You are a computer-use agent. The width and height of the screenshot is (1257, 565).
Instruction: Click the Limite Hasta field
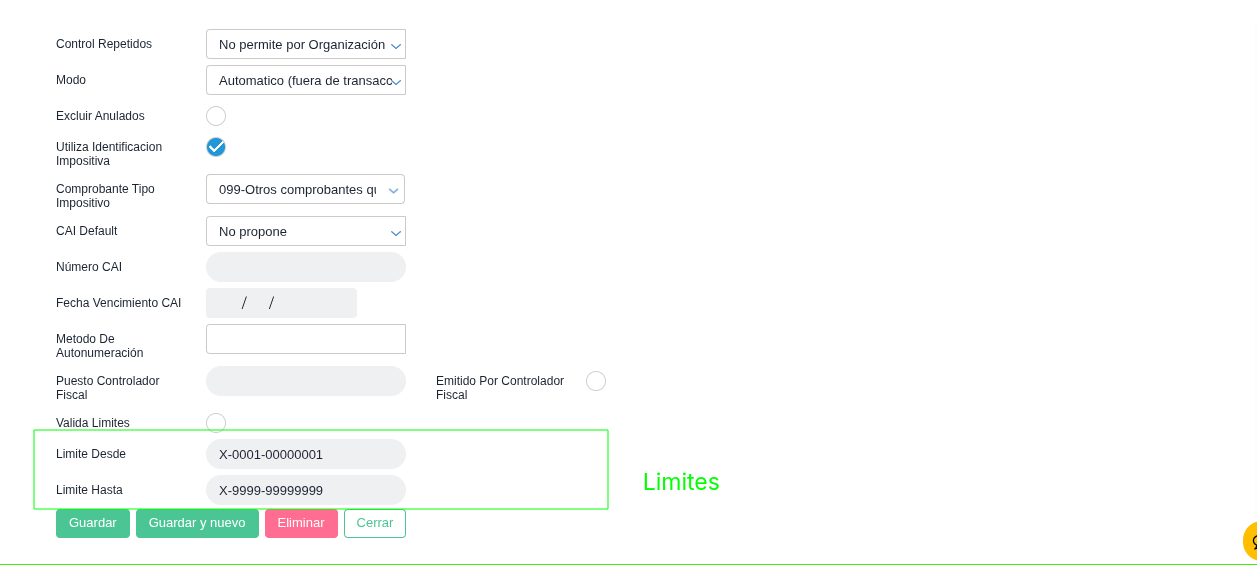click(x=306, y=490)
